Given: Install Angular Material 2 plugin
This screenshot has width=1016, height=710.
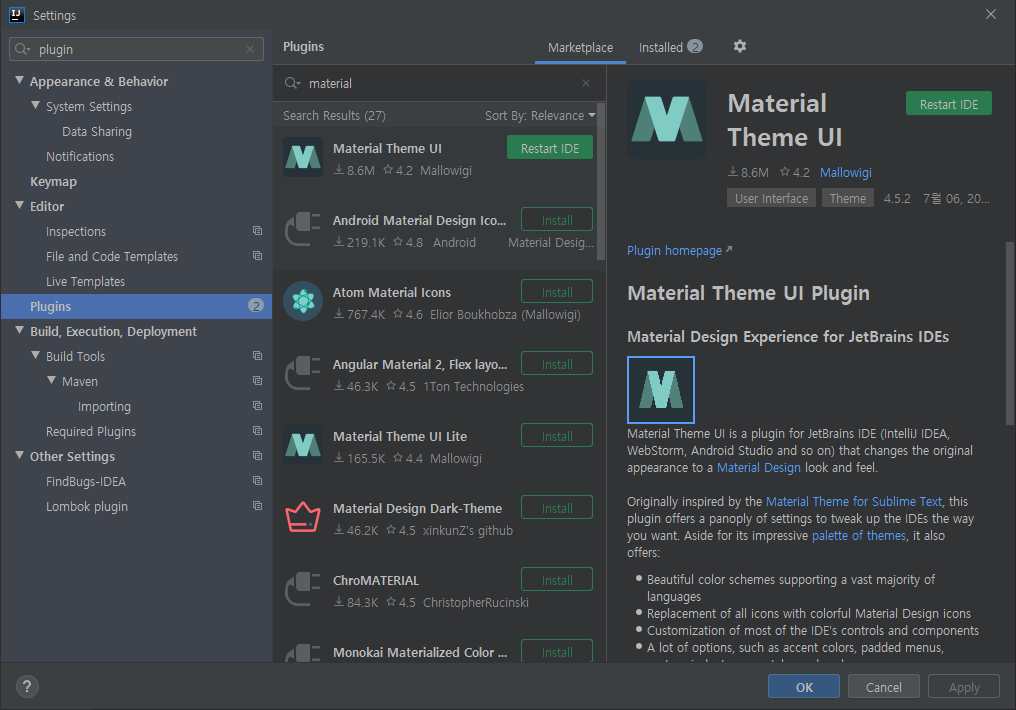Looking at the screenshot, I should (557, 363).
